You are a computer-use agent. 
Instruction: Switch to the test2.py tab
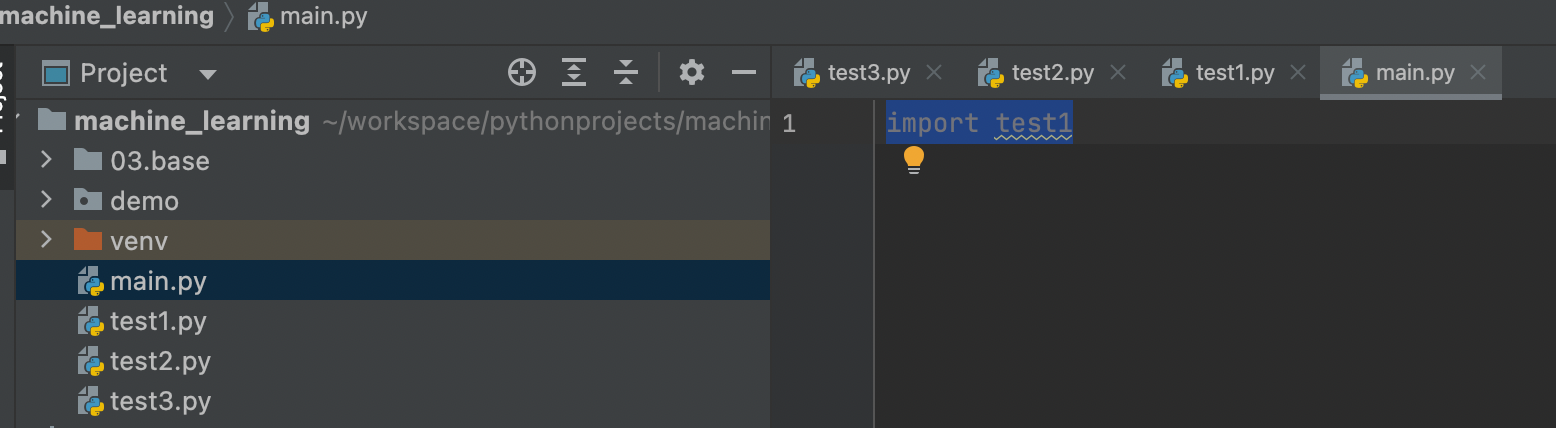click(1051, 72)
